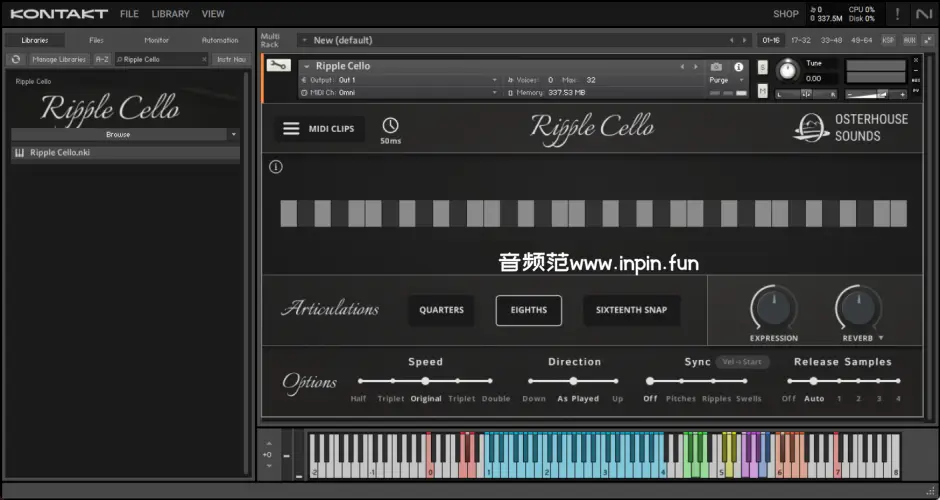Open the LIBRARY menu
This screenshot has width=940, height=500.
[x=170, y=14]
